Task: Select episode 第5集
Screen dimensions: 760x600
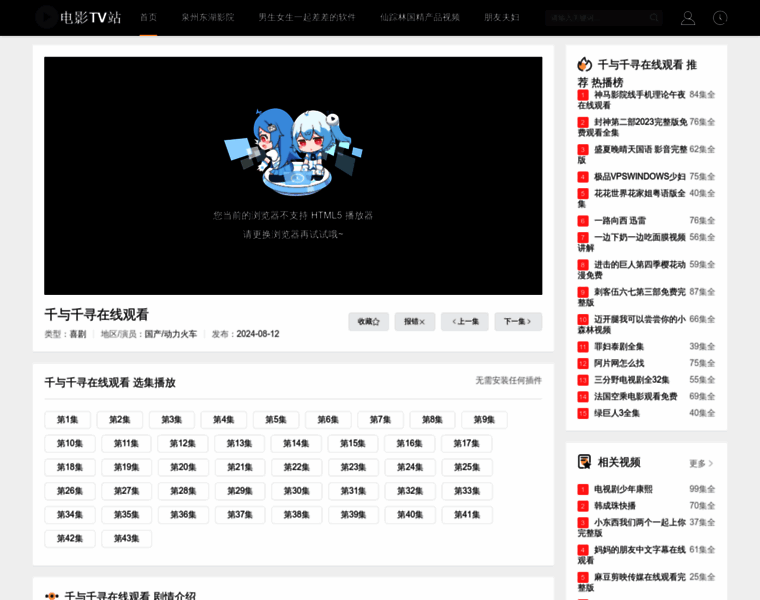Action: point(276,420)
